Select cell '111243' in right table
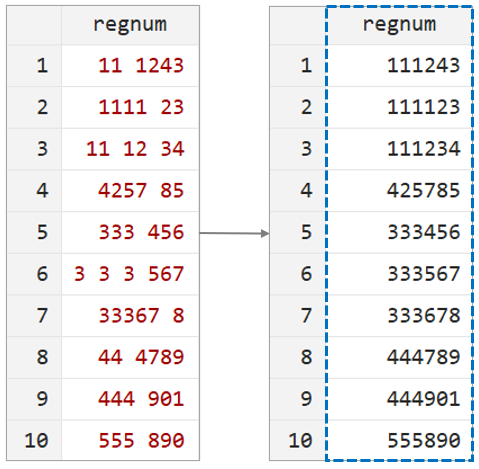This screenshot has height=469, width=479. [x=399, y=66]
